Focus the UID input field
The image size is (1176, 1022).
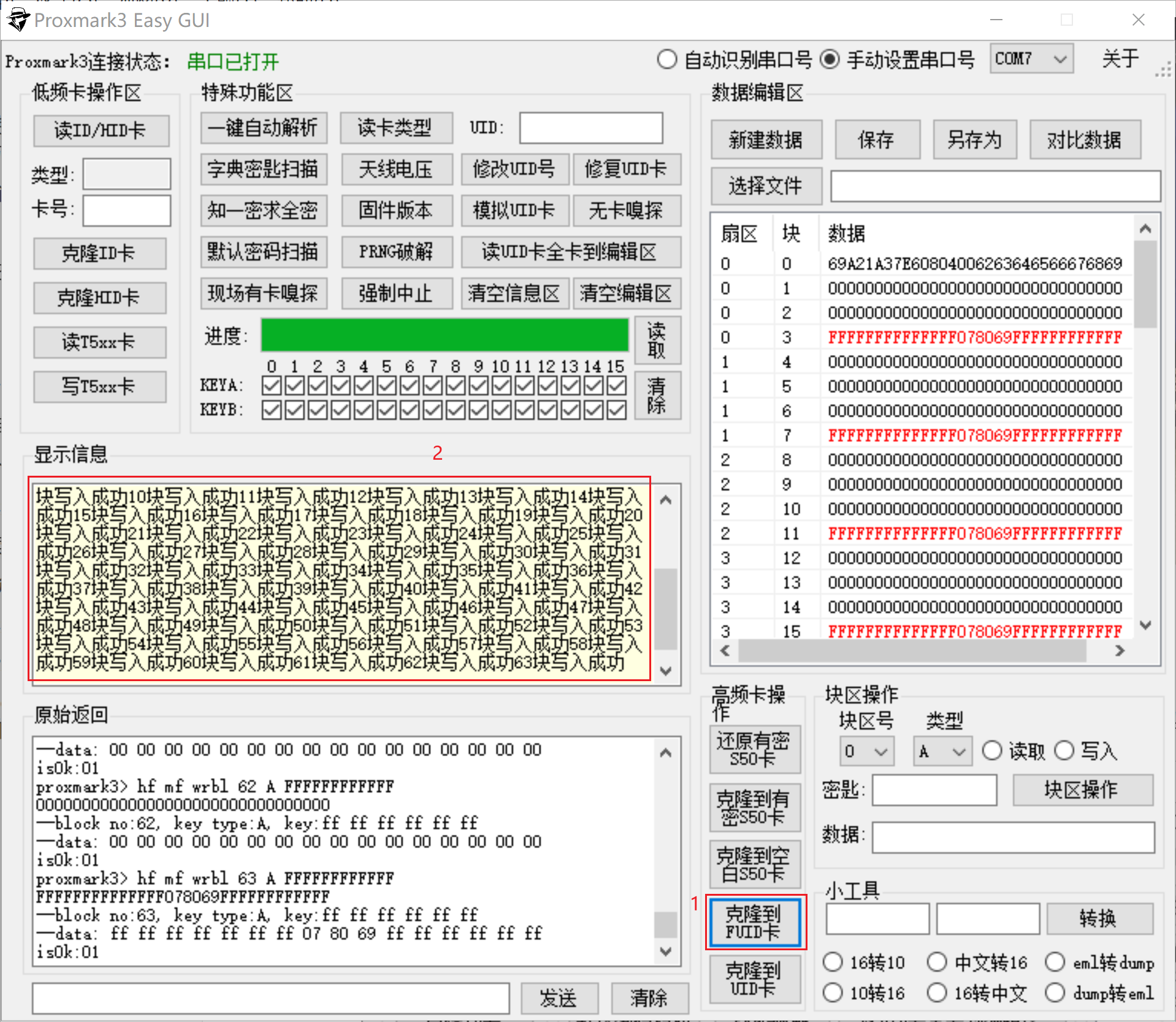(x=591, y=128)
